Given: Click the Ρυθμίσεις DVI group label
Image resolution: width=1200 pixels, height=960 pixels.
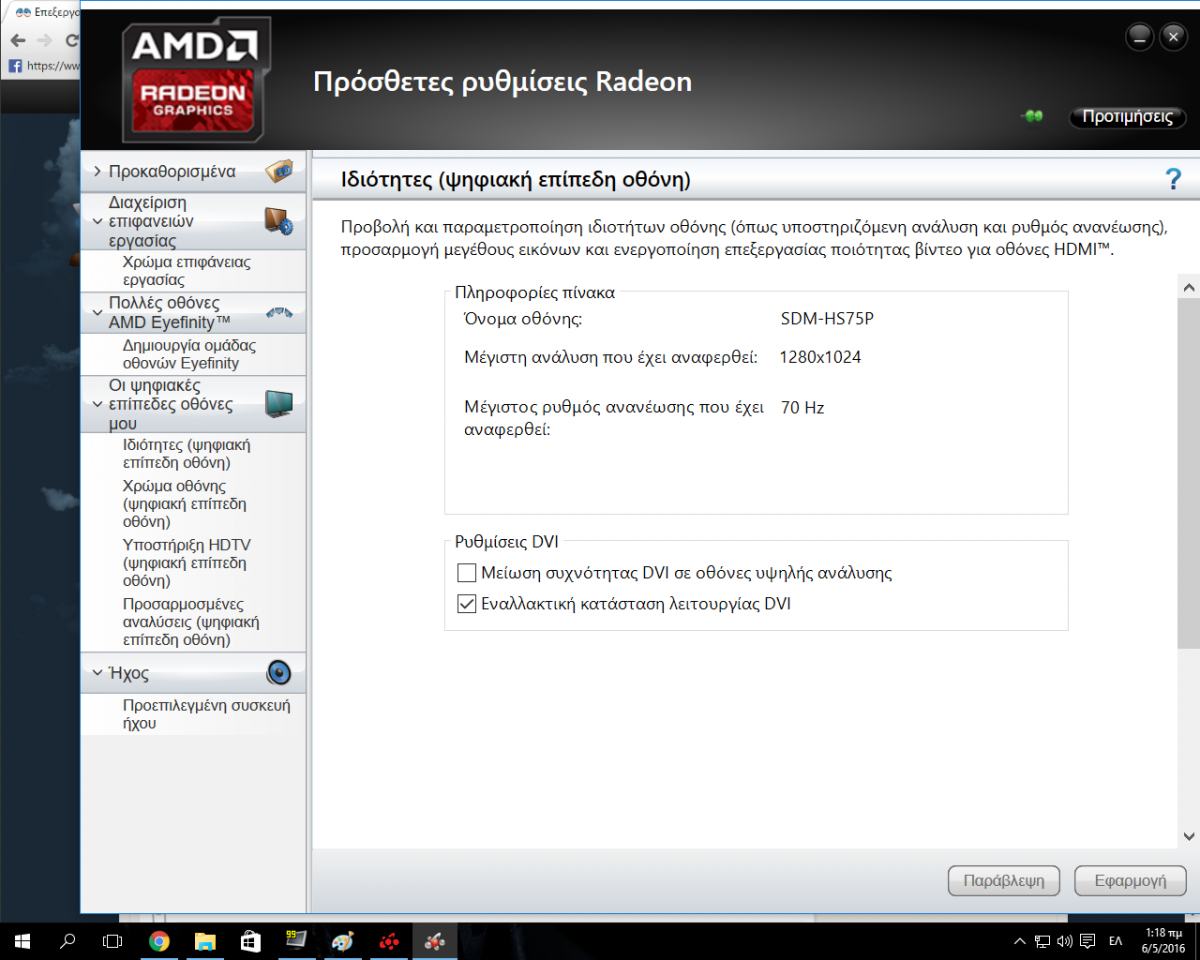Looking at the screenshot, I should pyautogui.click(x=507, y=542).
